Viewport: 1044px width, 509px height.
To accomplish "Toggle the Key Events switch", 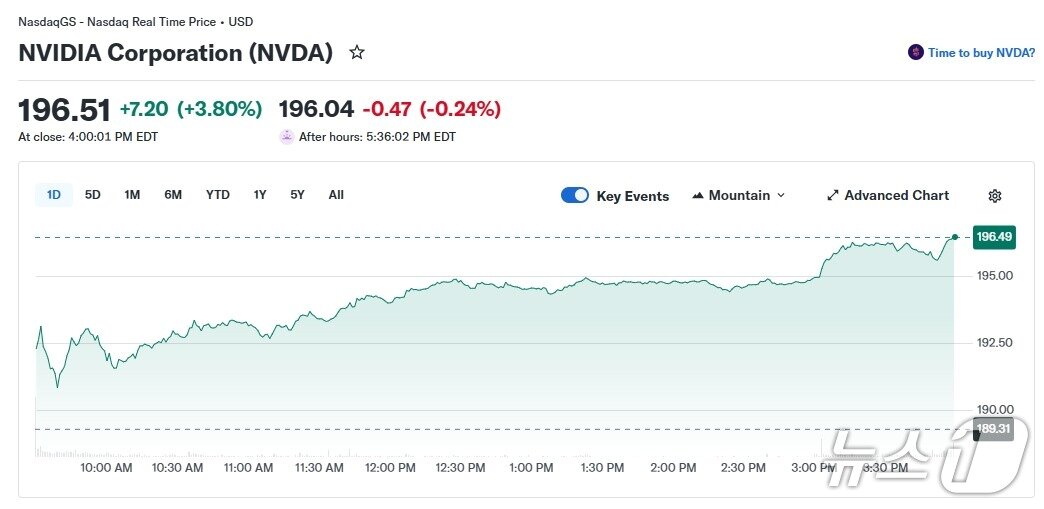I will [575, 195].
